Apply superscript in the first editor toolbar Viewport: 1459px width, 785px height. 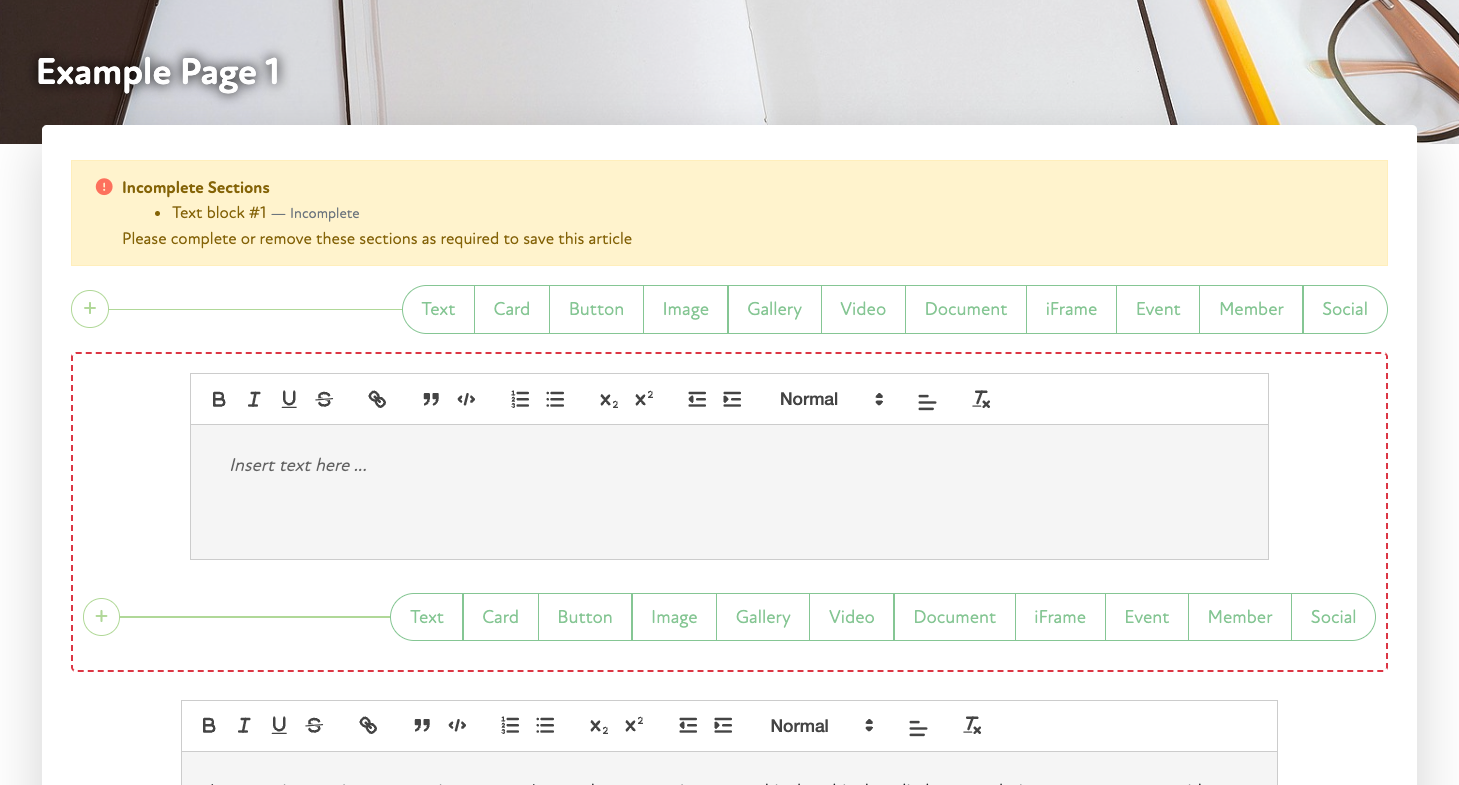(644, 400)
